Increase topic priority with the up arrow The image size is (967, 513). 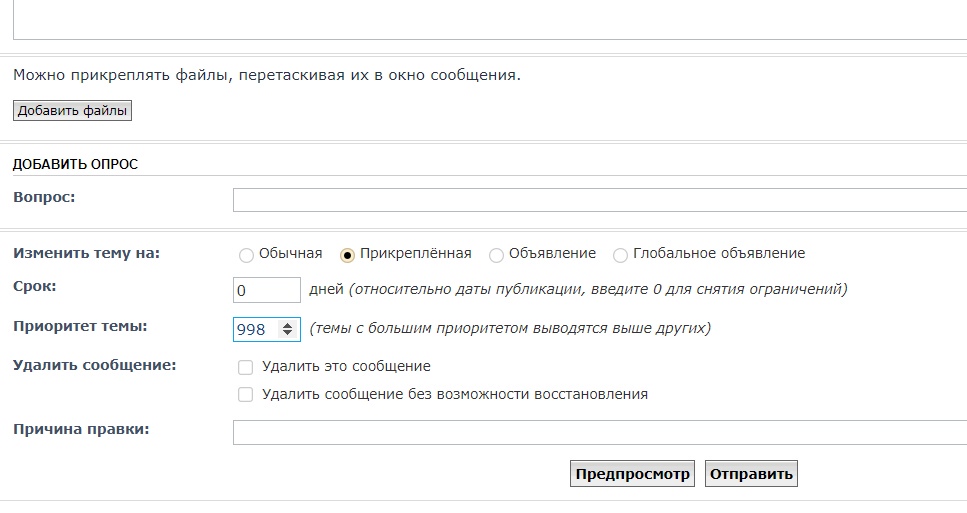tap(287, 324)
